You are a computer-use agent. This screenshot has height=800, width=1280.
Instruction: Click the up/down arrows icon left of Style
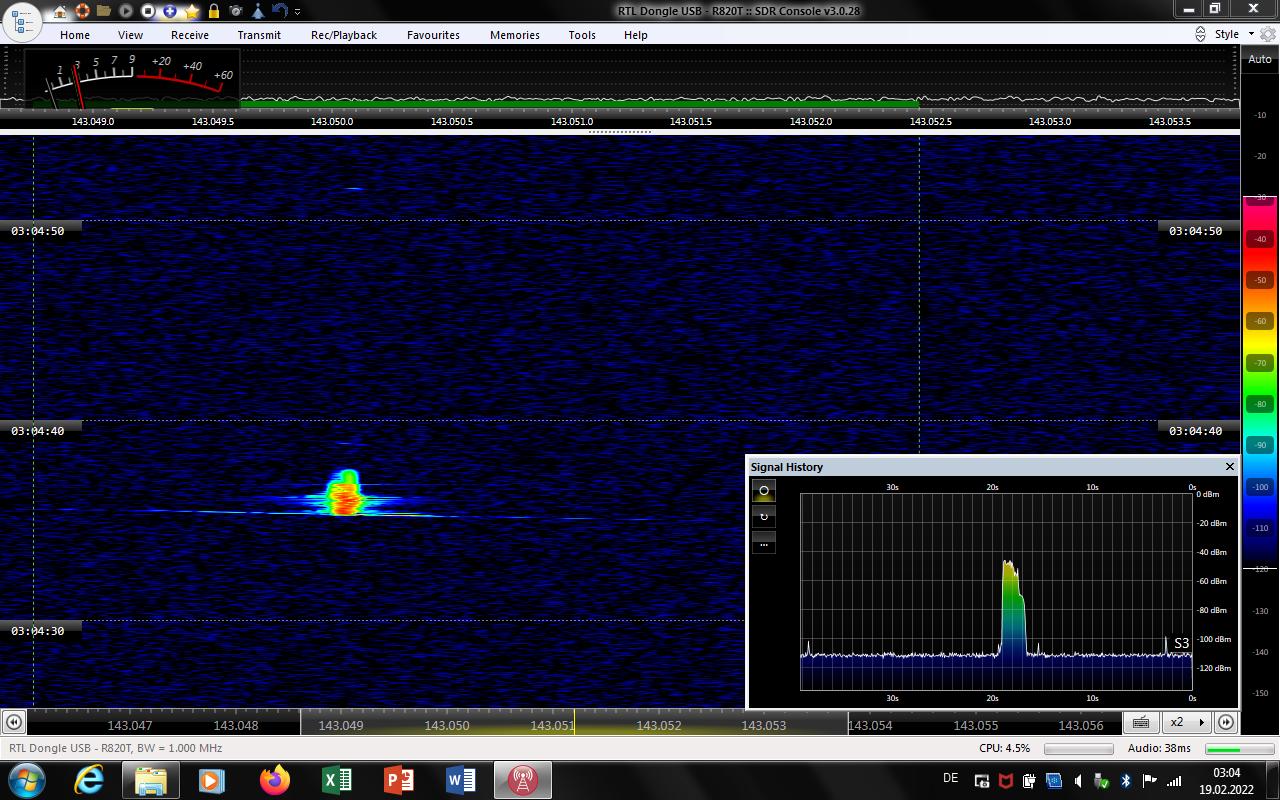[1200, 34]
